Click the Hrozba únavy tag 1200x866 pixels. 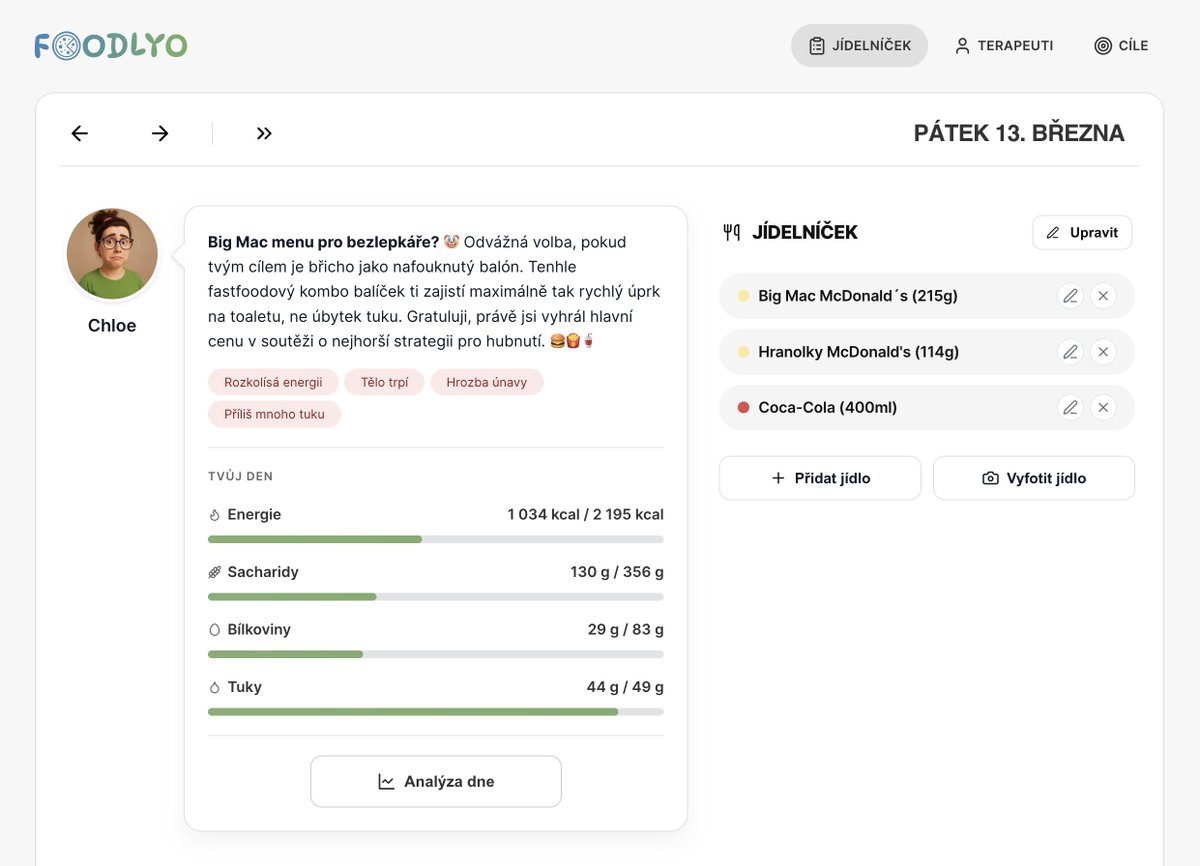click(x=487, y=382)
